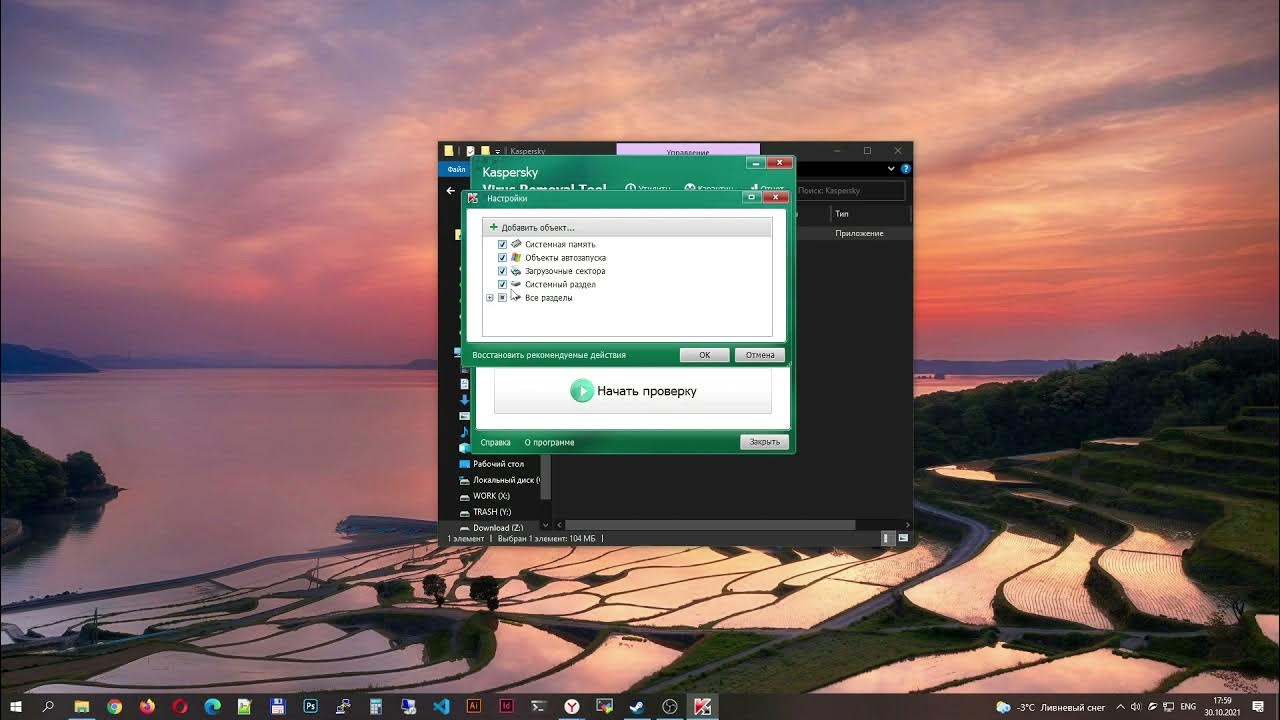Open Yandex Browser from the taskbar
The height and width of the screenshot is (720, 1280).
(x=572, y=706)
